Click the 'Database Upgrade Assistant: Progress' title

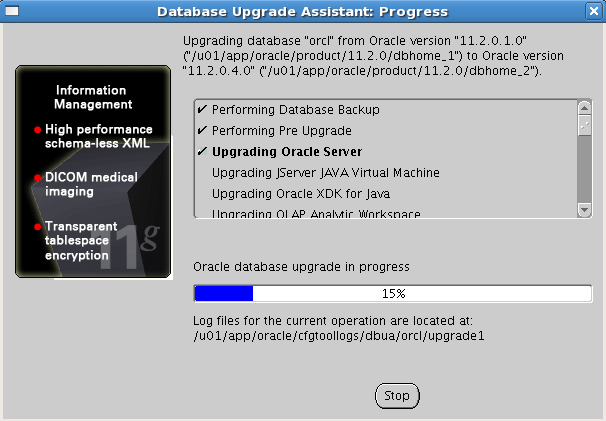pyautogui.click(x=303, y=12)
